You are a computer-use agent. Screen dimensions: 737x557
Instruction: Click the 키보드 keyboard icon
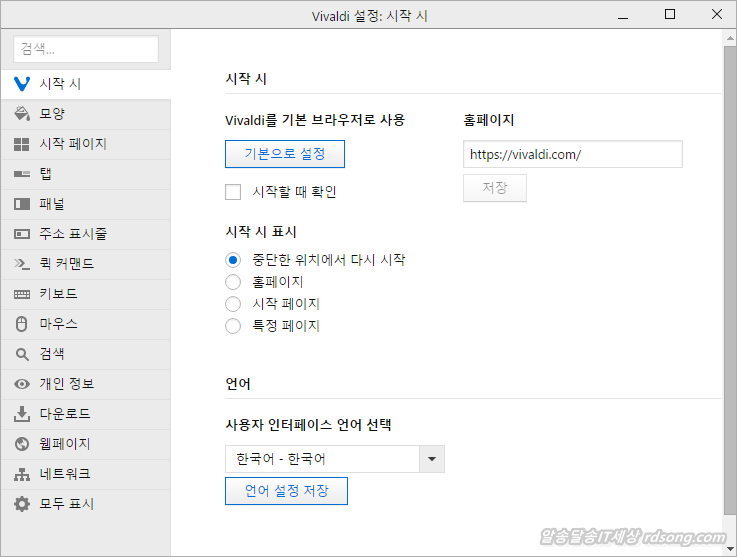(22, 294)
